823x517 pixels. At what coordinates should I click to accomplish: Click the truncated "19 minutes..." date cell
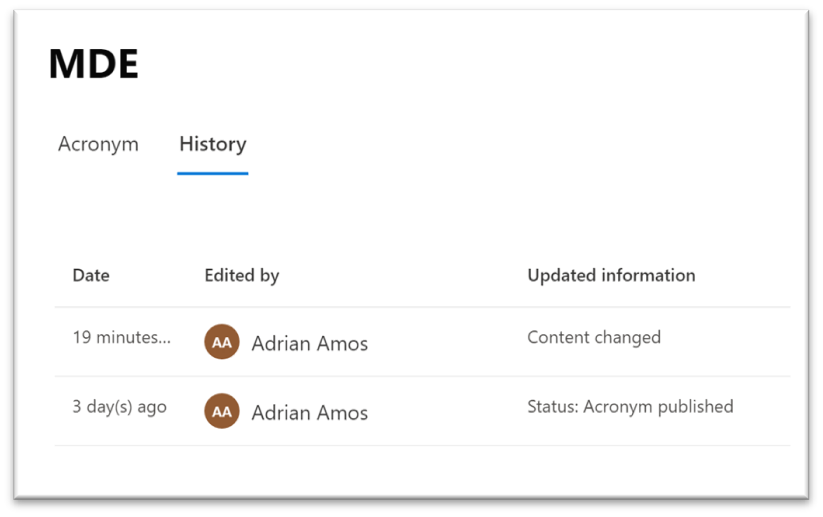pos(121,337)
